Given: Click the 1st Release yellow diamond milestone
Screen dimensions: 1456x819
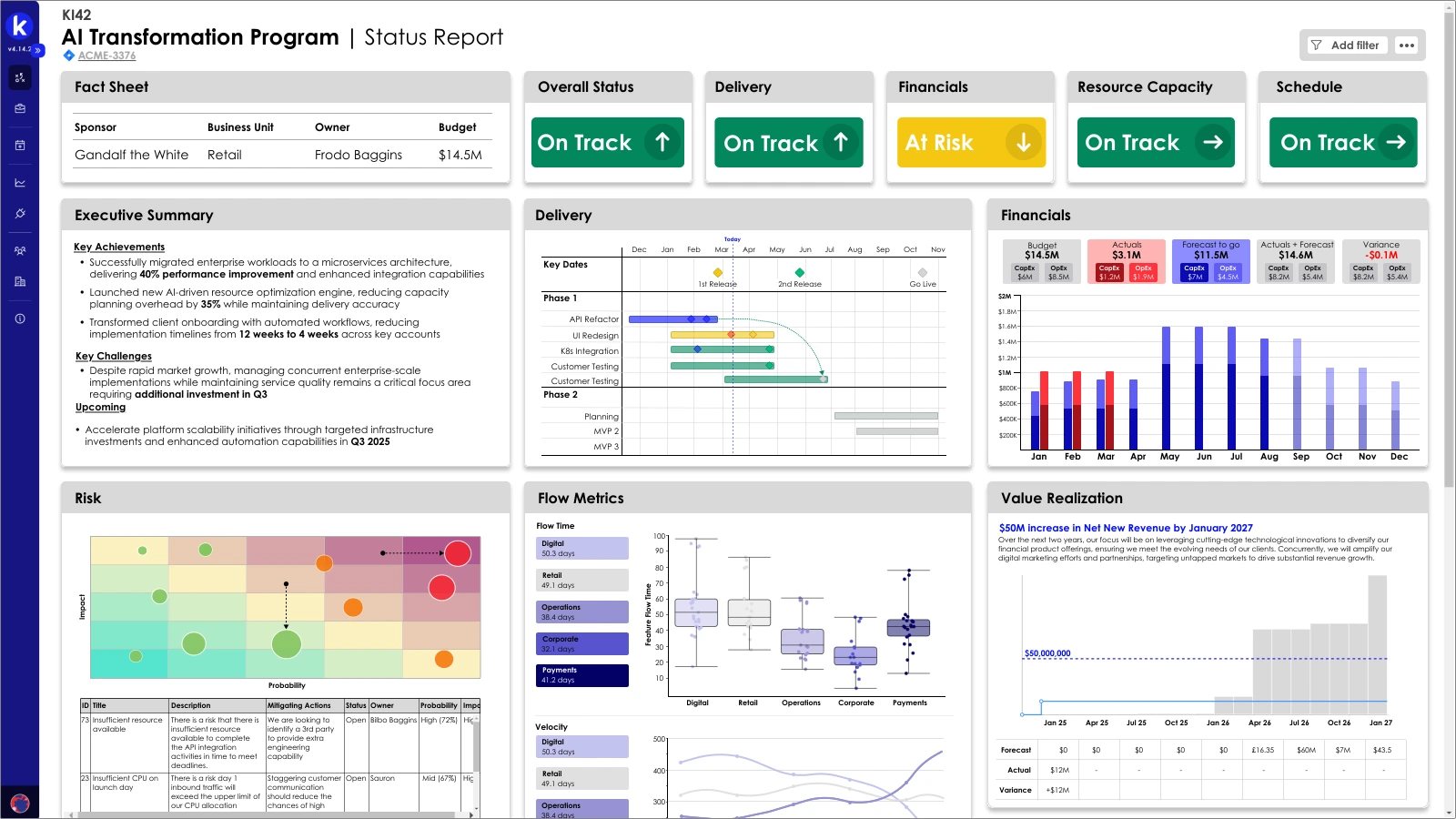Looking at the screenshot, I should 718,273.
